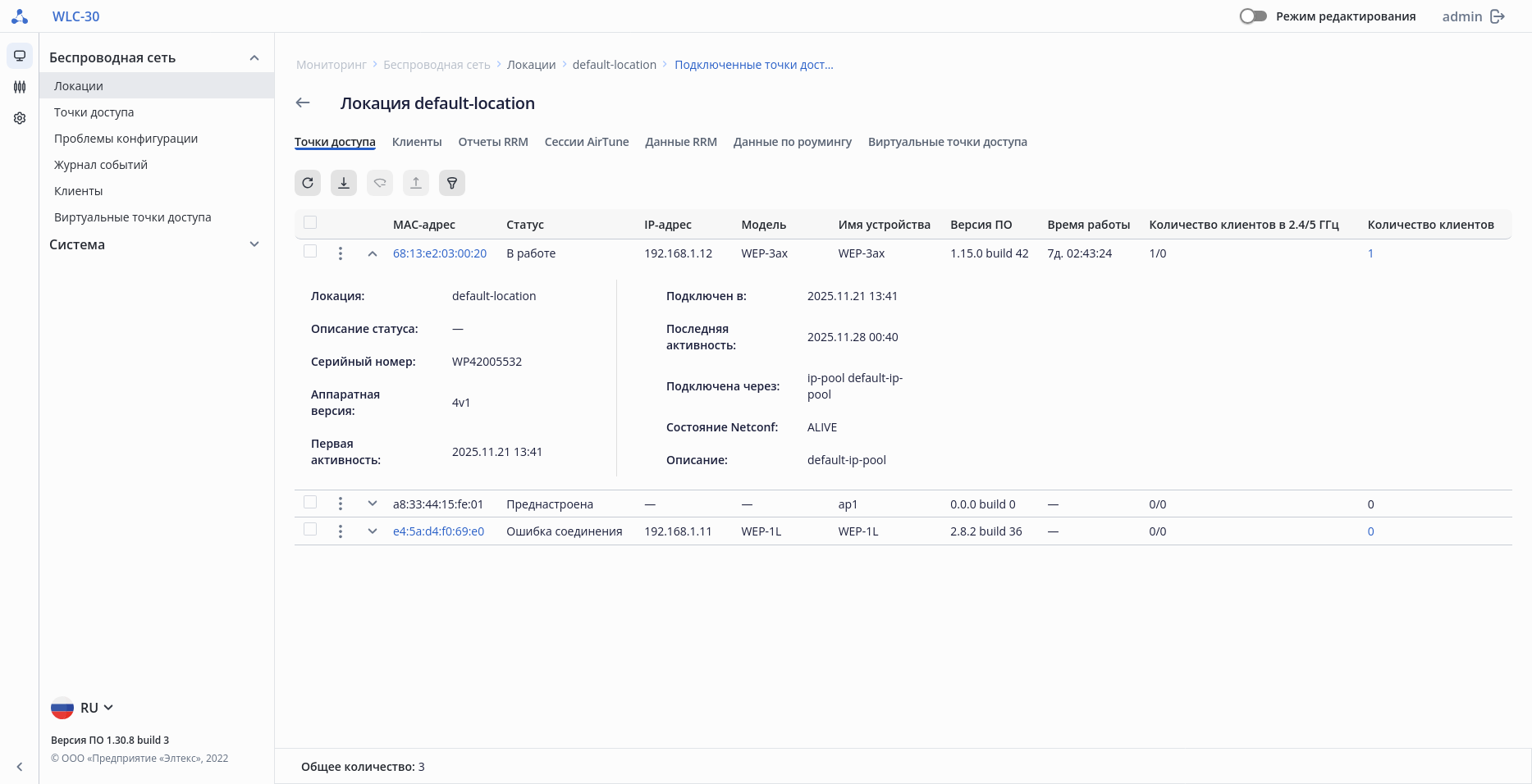Screen dimensions: 1532x784
Task: Open the RU language dropdown
Action: tap(83, 708)
